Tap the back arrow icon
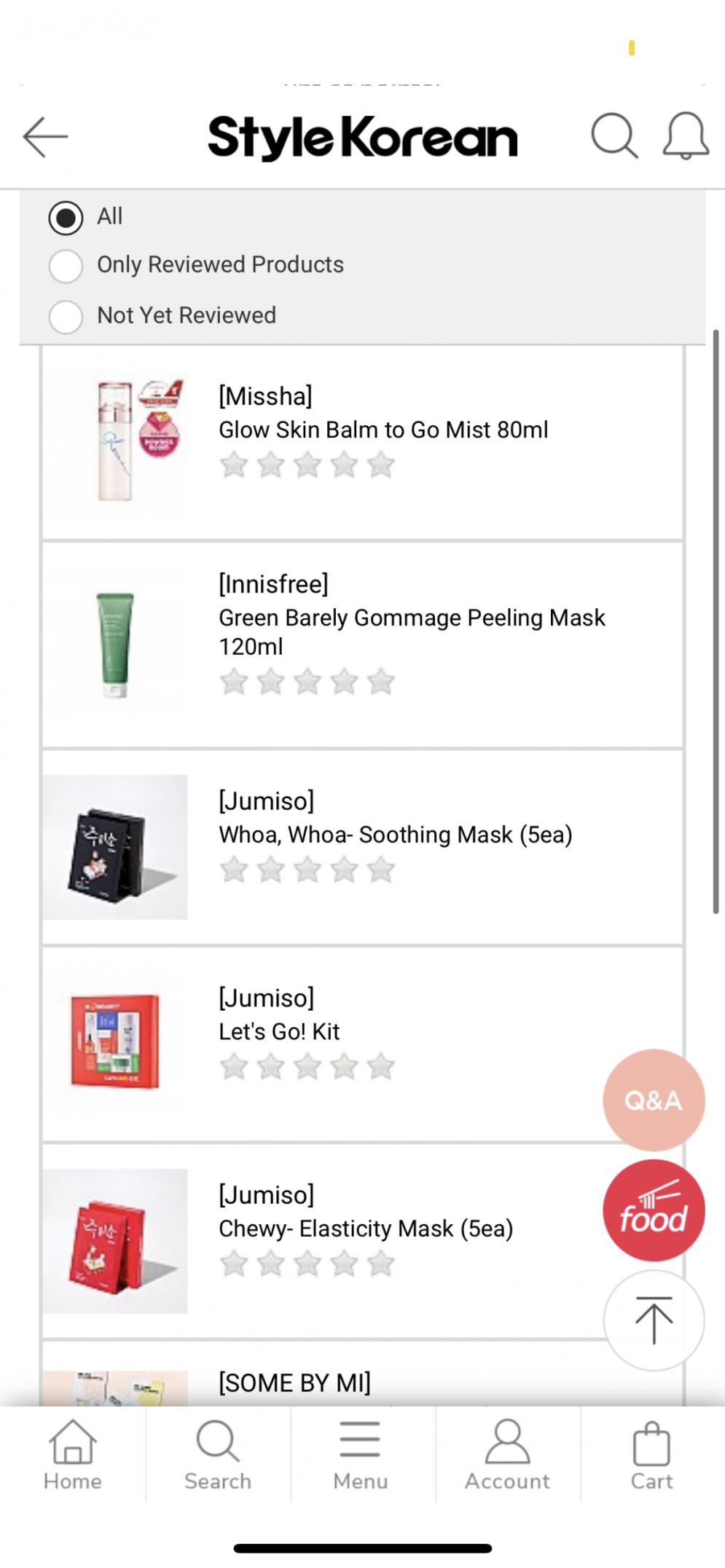 pyautogui.click(x=45, y=136)
